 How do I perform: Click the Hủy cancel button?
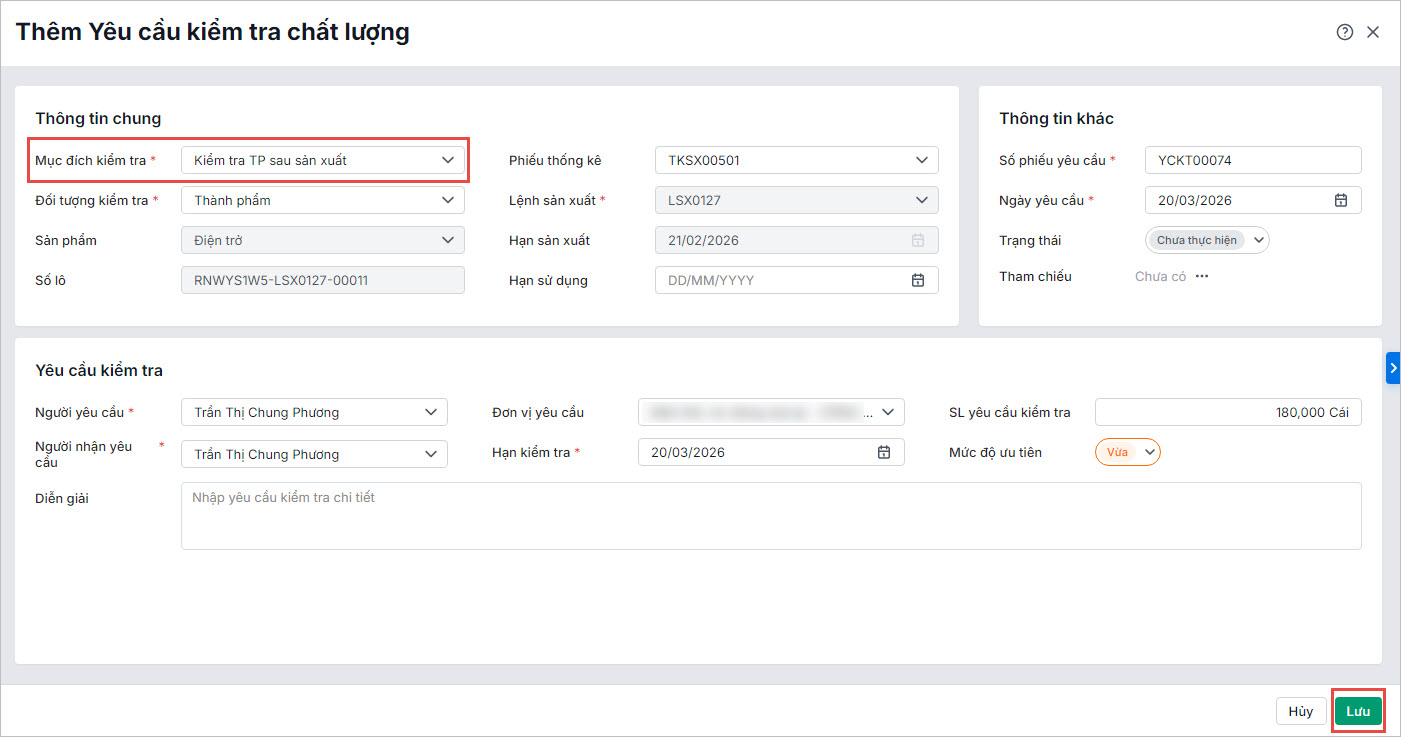[1300, 711]
